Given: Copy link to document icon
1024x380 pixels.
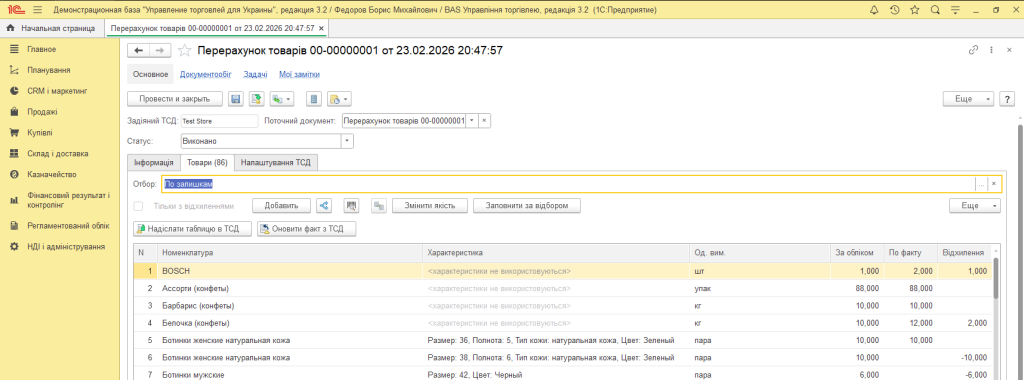Looking at the screenshot, I should pyautogui.click(x=973, y=50).
